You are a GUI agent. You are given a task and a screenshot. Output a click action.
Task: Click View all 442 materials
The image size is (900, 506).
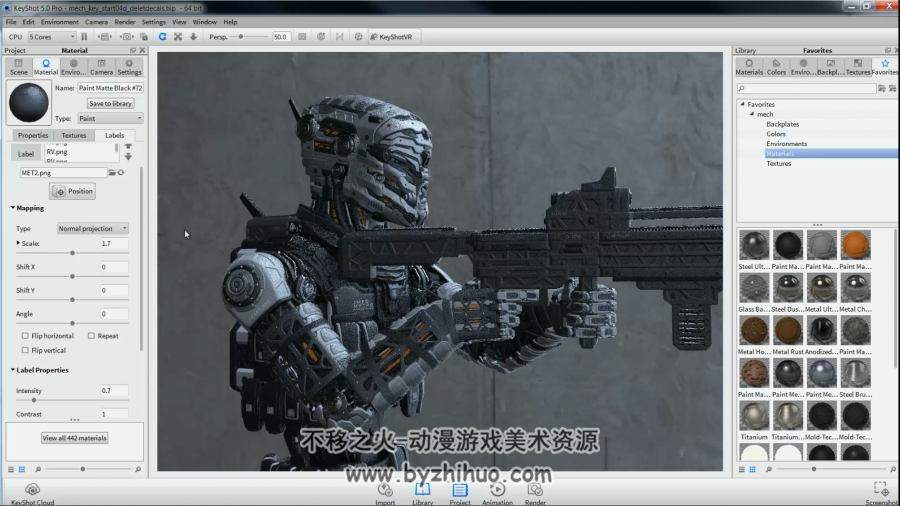tap(74, 438)
